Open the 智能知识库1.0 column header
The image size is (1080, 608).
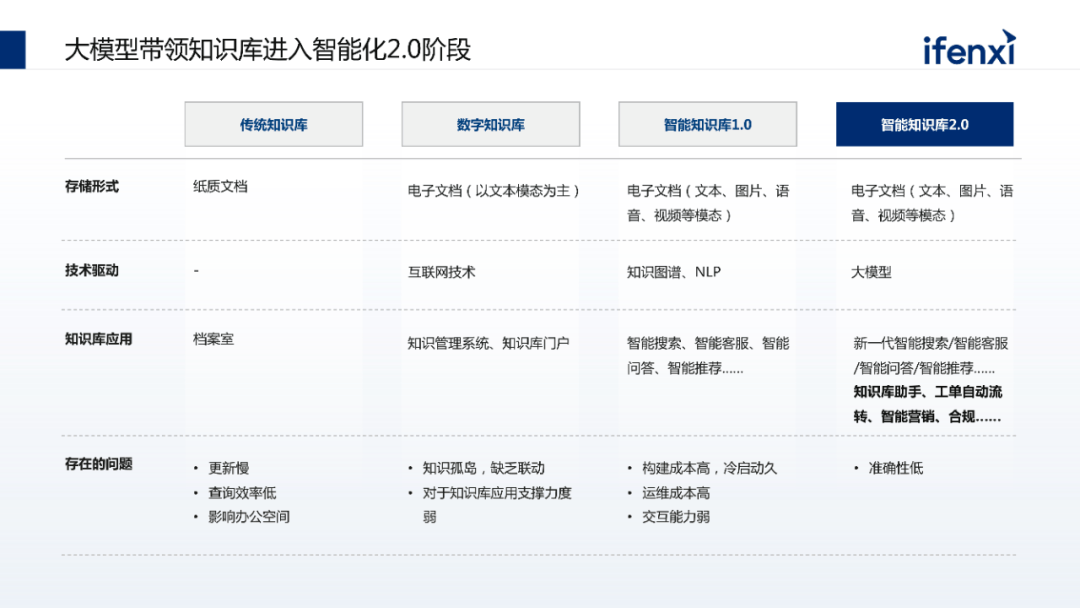(x=707, y=125)
